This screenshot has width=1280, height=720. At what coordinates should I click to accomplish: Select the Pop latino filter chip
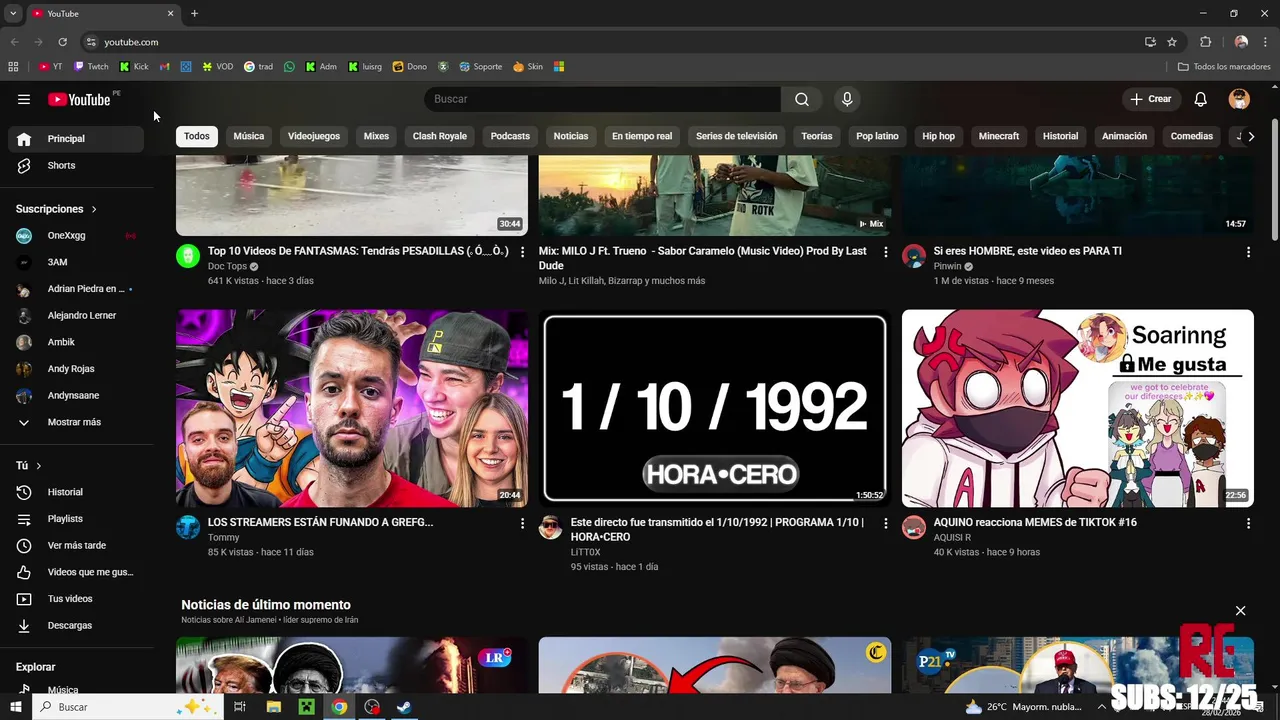pyautogui.click(x=877, y=136)
